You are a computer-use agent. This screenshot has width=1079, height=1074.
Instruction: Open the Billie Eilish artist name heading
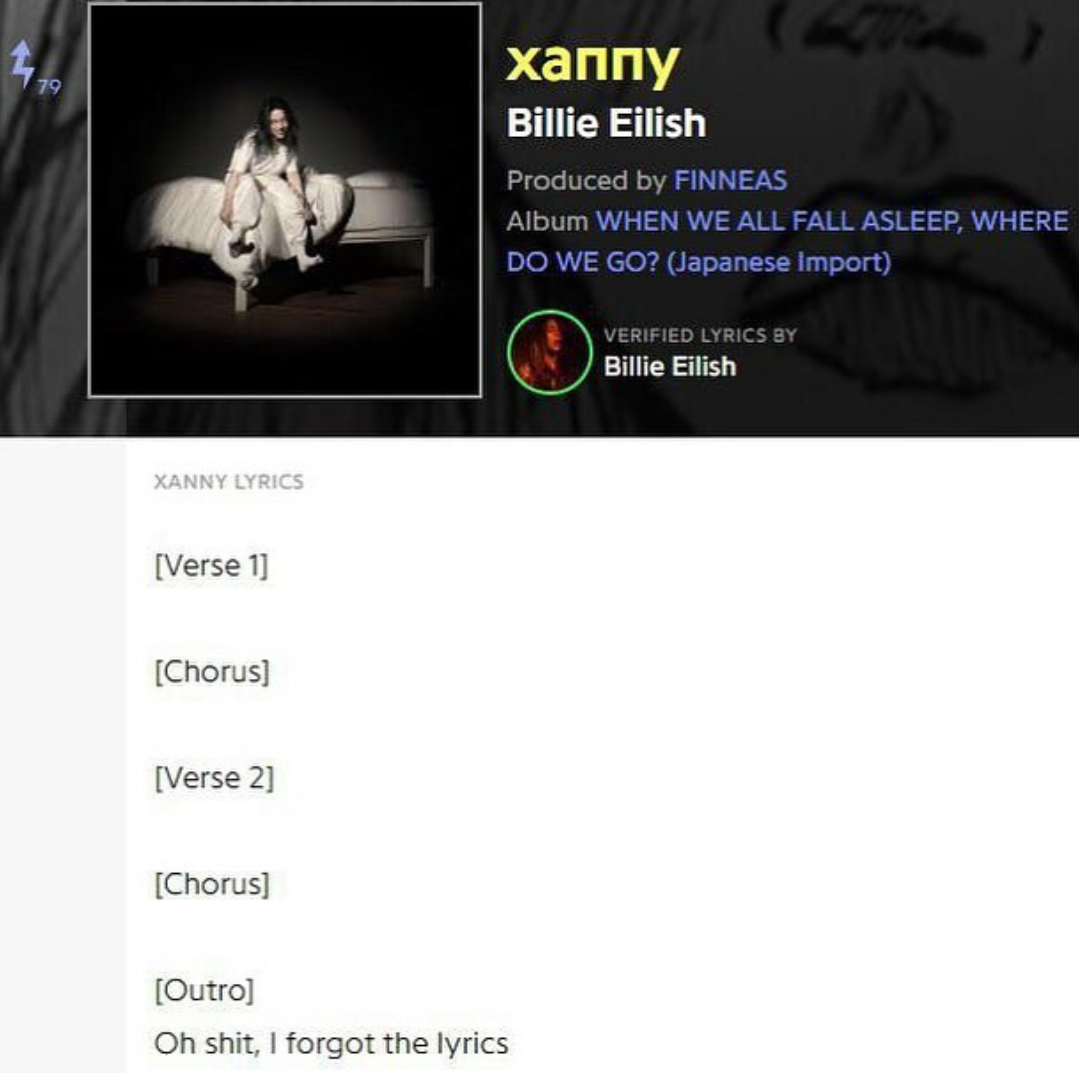(x=606, y=123)
